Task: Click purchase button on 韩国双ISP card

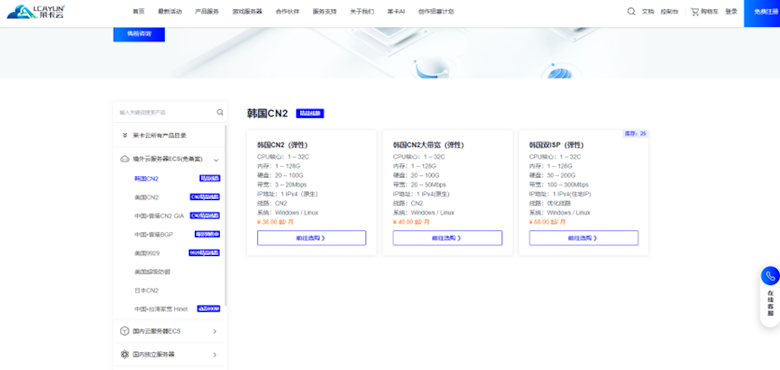Action: 584,238
